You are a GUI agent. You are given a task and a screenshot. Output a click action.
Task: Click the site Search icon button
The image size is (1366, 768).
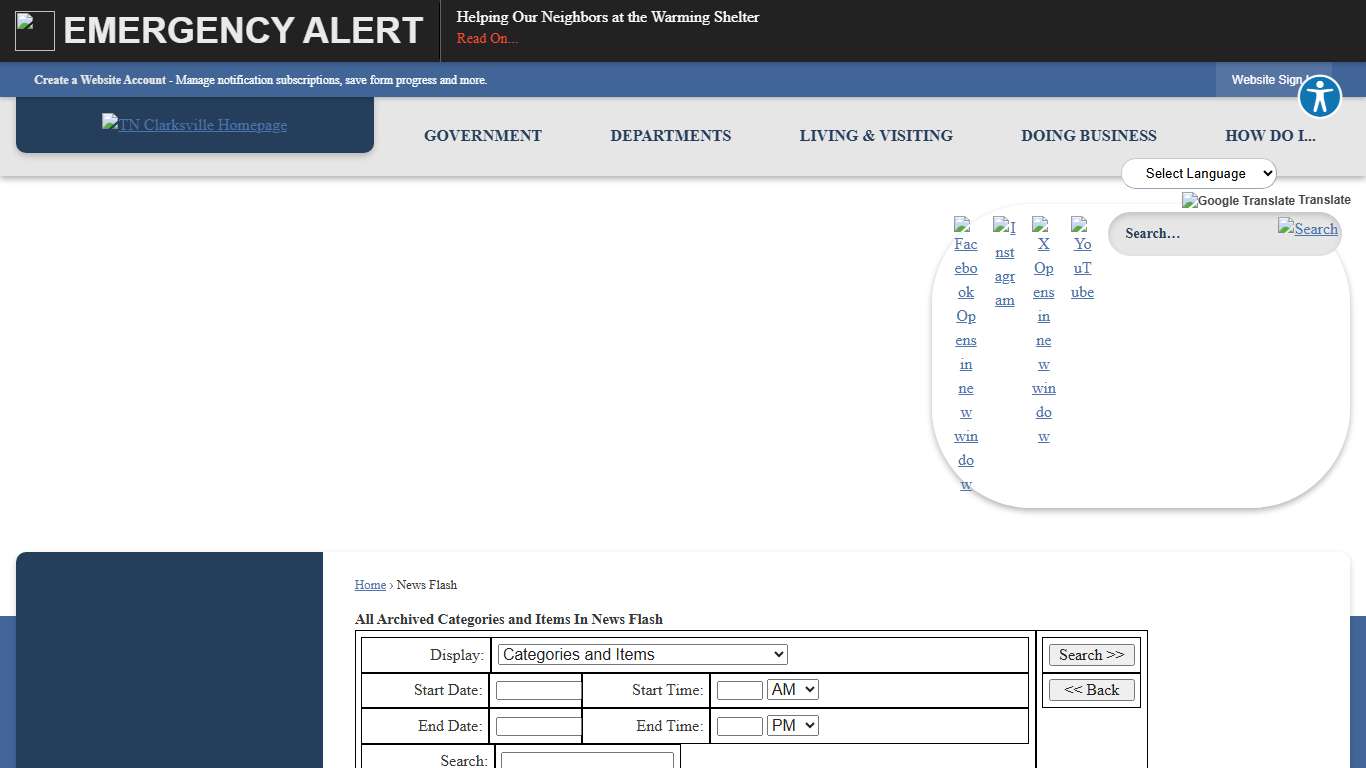coord(1307,228)
